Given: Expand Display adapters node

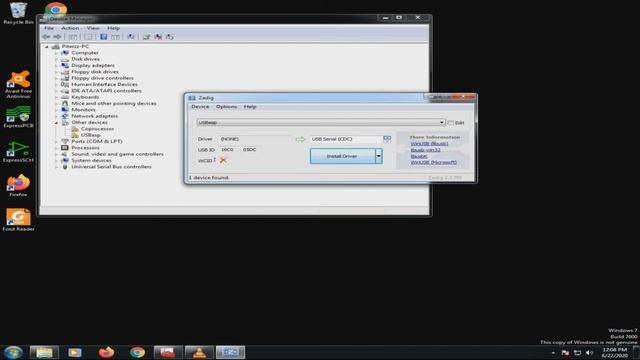Looking at the screenshot, I should [57, 66].
